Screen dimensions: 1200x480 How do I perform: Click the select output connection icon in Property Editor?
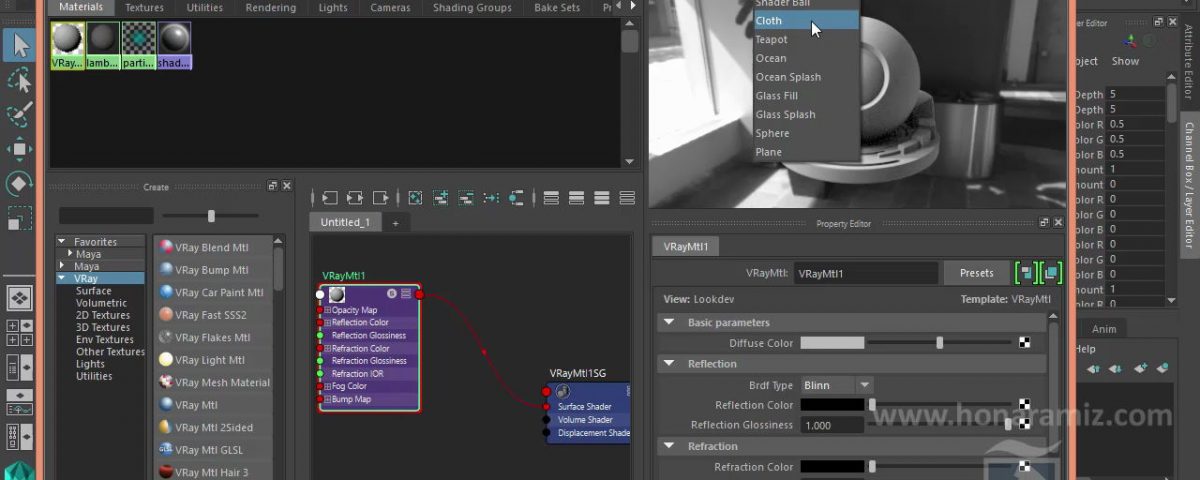[x=1050, y=272]
